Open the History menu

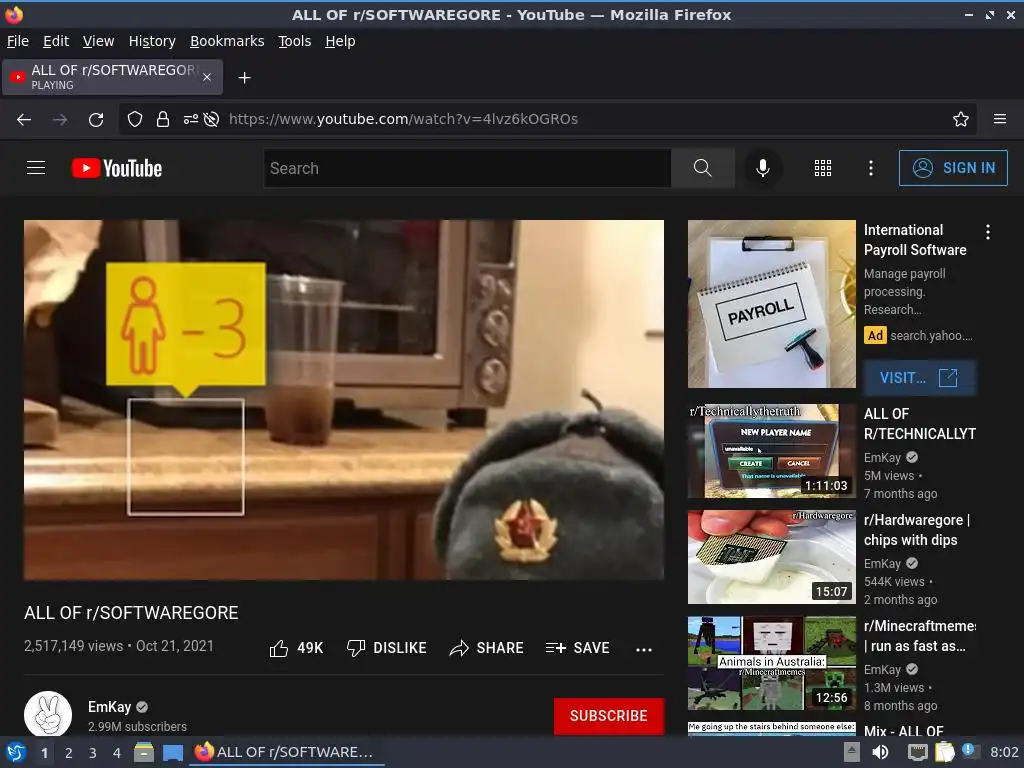click(152, 41)
